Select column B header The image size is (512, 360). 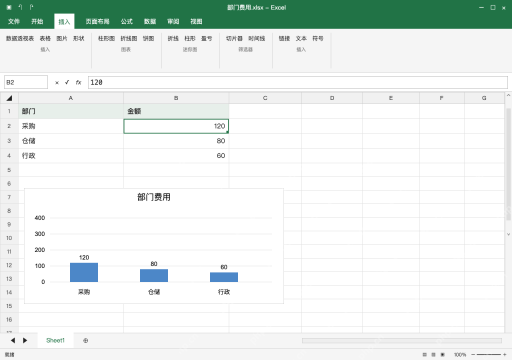click(176, 98)
